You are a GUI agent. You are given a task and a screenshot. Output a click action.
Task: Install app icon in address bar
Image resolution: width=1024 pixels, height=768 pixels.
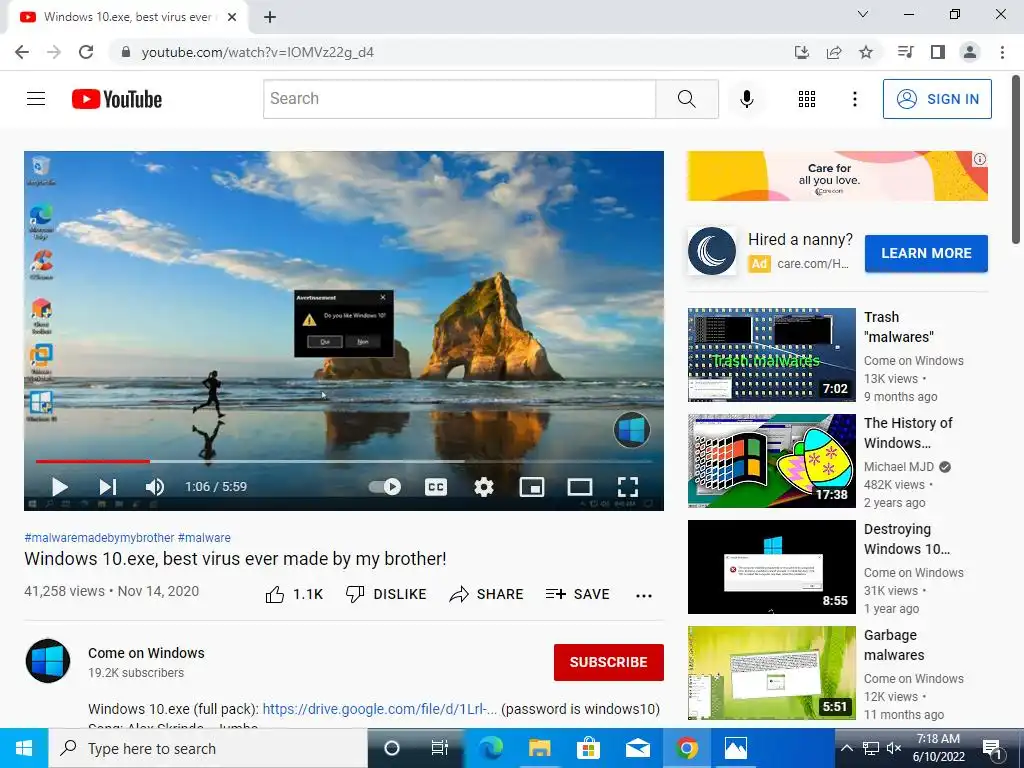click(x=801, y=52)
